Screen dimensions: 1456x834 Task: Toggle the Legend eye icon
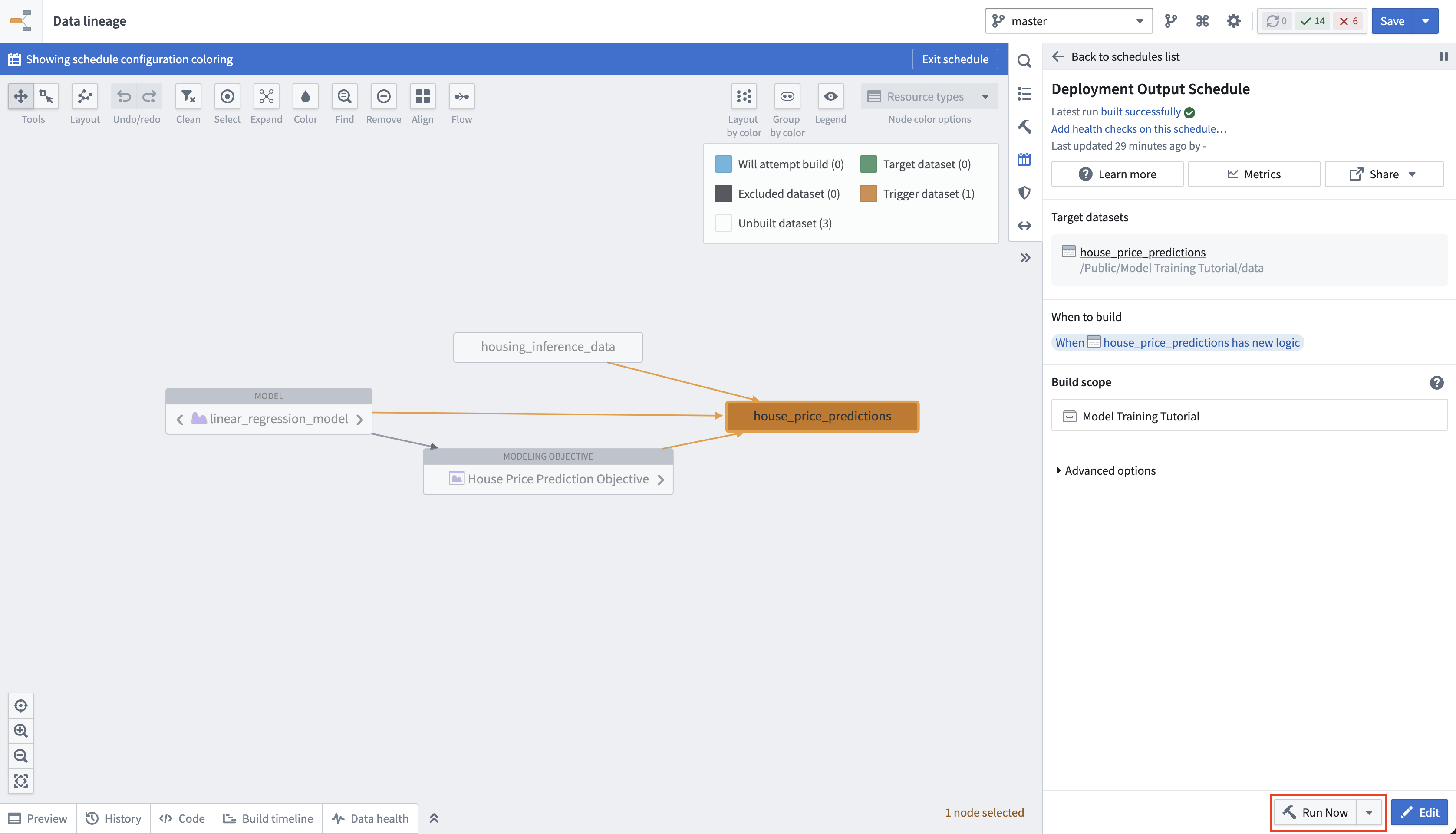click(830, 96)
